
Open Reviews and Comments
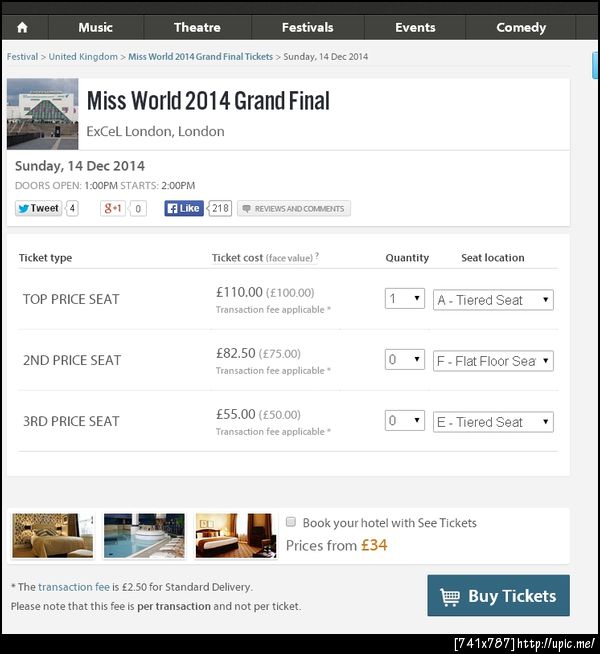pos(294,209)
